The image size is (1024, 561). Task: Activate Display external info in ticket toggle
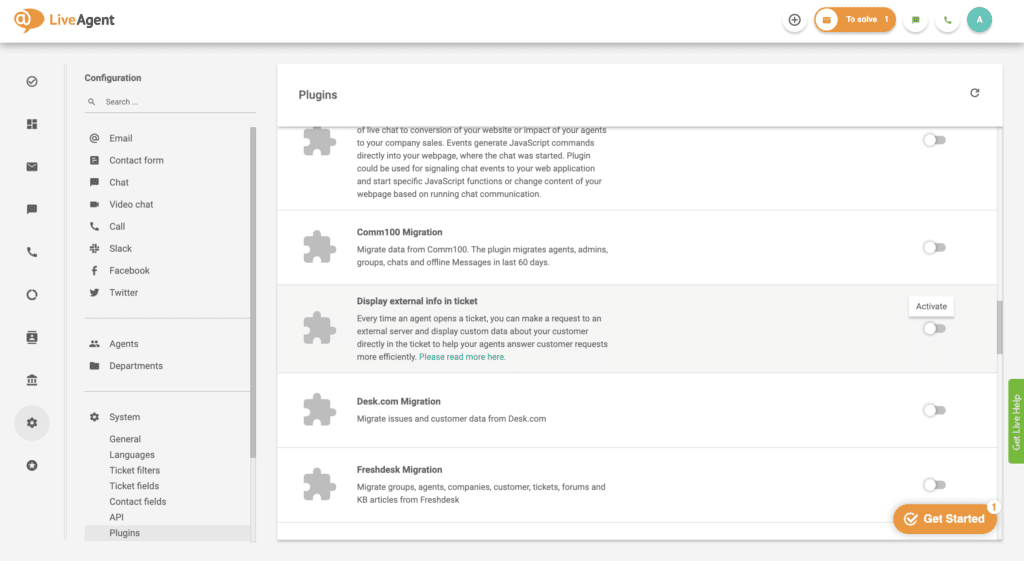point(935,329)
